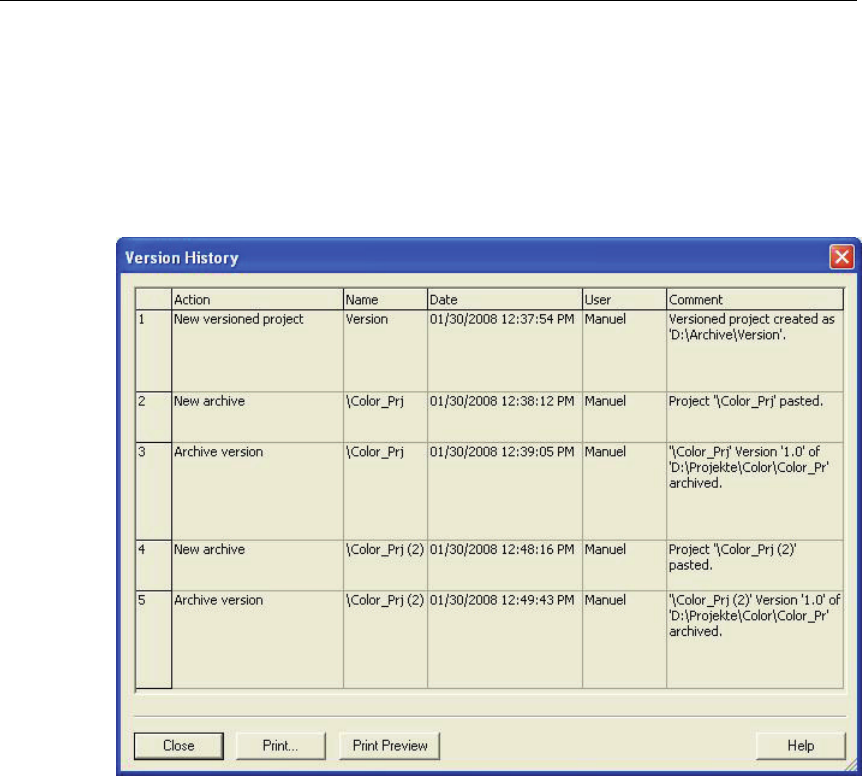Click 'Manuel' user cell in row 4
The height and width of the screenshot is (776, 862).
click(625, 566)
